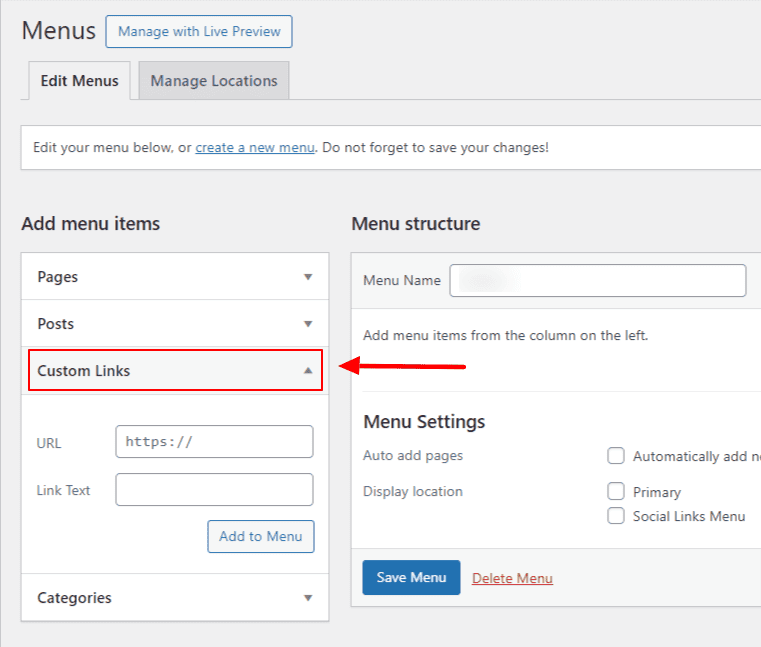The width and height of the screenshot is (761, 647).
Task: Click the Auto add pages label
Action: pos(413,456)
